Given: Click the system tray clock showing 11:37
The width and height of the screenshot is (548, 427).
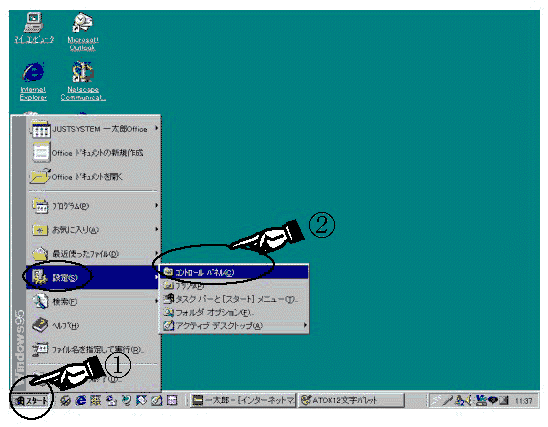Looking at the screenshot, I should point(523,401).
